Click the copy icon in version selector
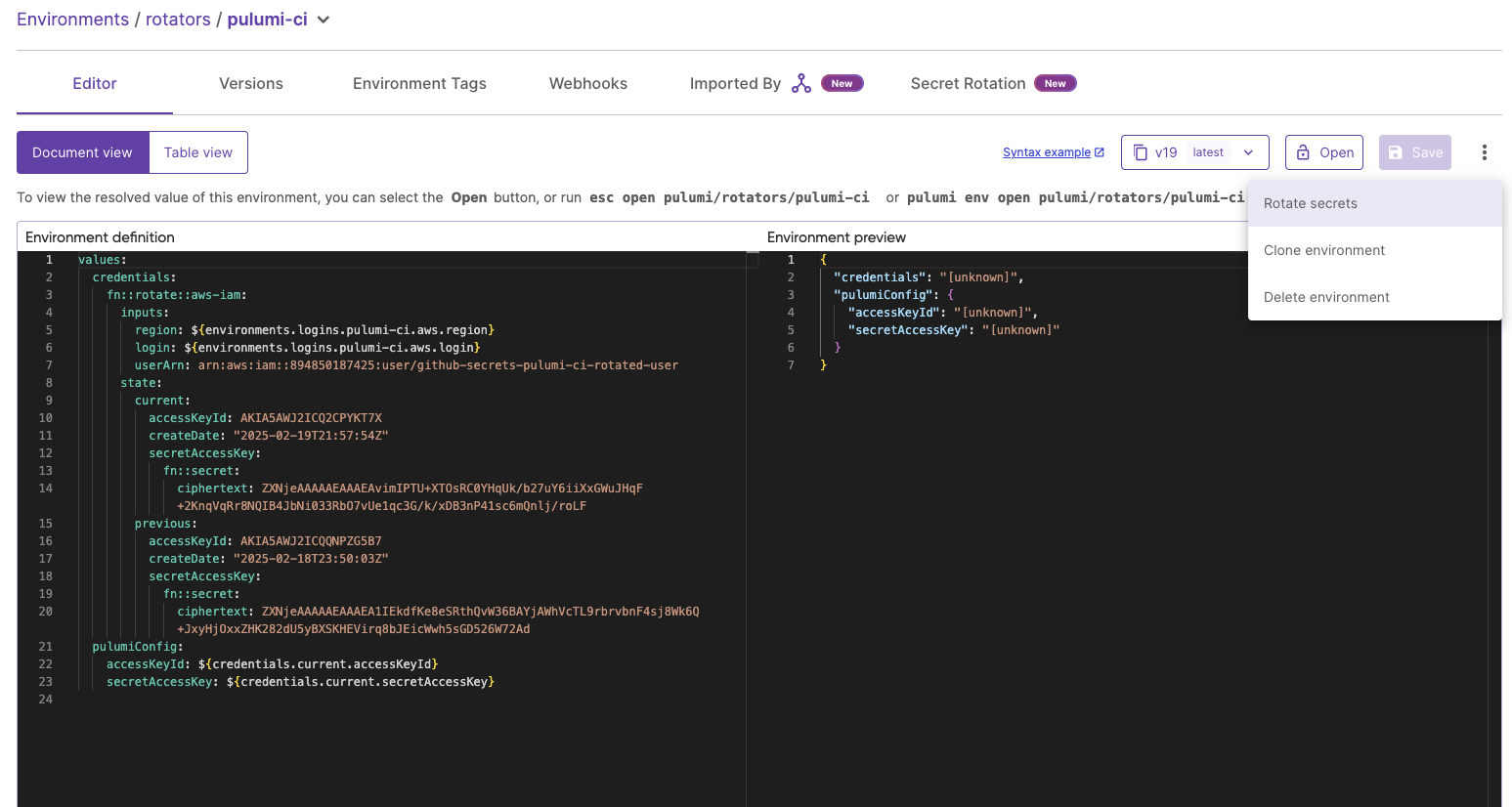This screenshot has height=807, width=1512. click(1140, 152)
